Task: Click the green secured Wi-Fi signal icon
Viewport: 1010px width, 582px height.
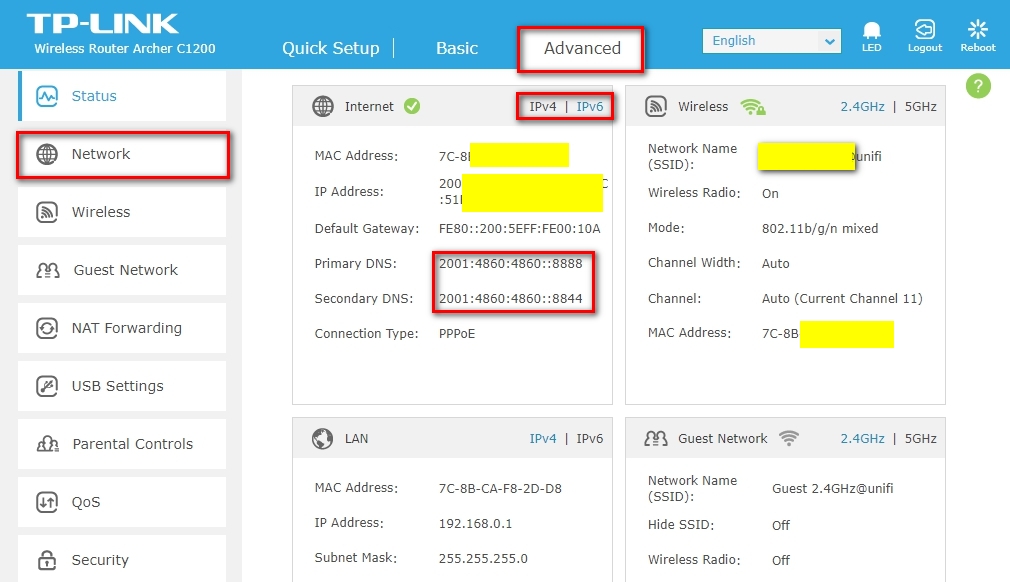Action: click(752, 106)
